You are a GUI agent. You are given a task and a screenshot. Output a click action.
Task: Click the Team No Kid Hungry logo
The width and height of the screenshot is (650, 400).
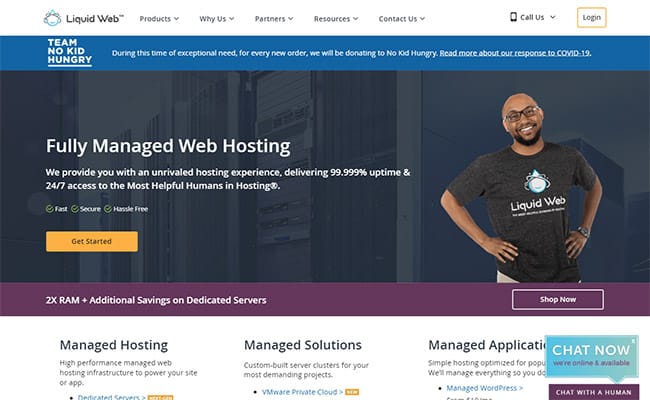70,52
